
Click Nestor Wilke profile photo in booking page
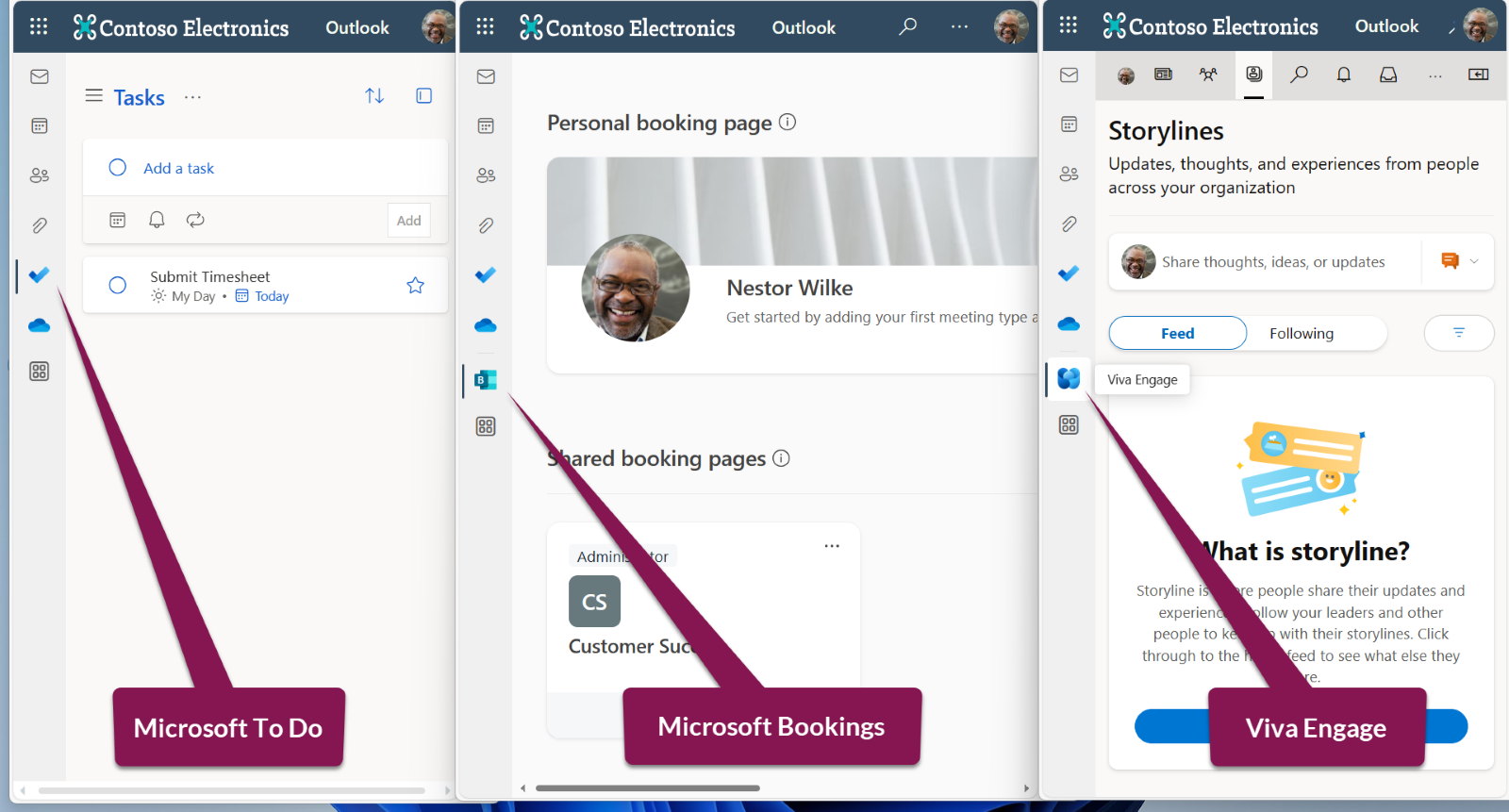click(x=636, y=288)
